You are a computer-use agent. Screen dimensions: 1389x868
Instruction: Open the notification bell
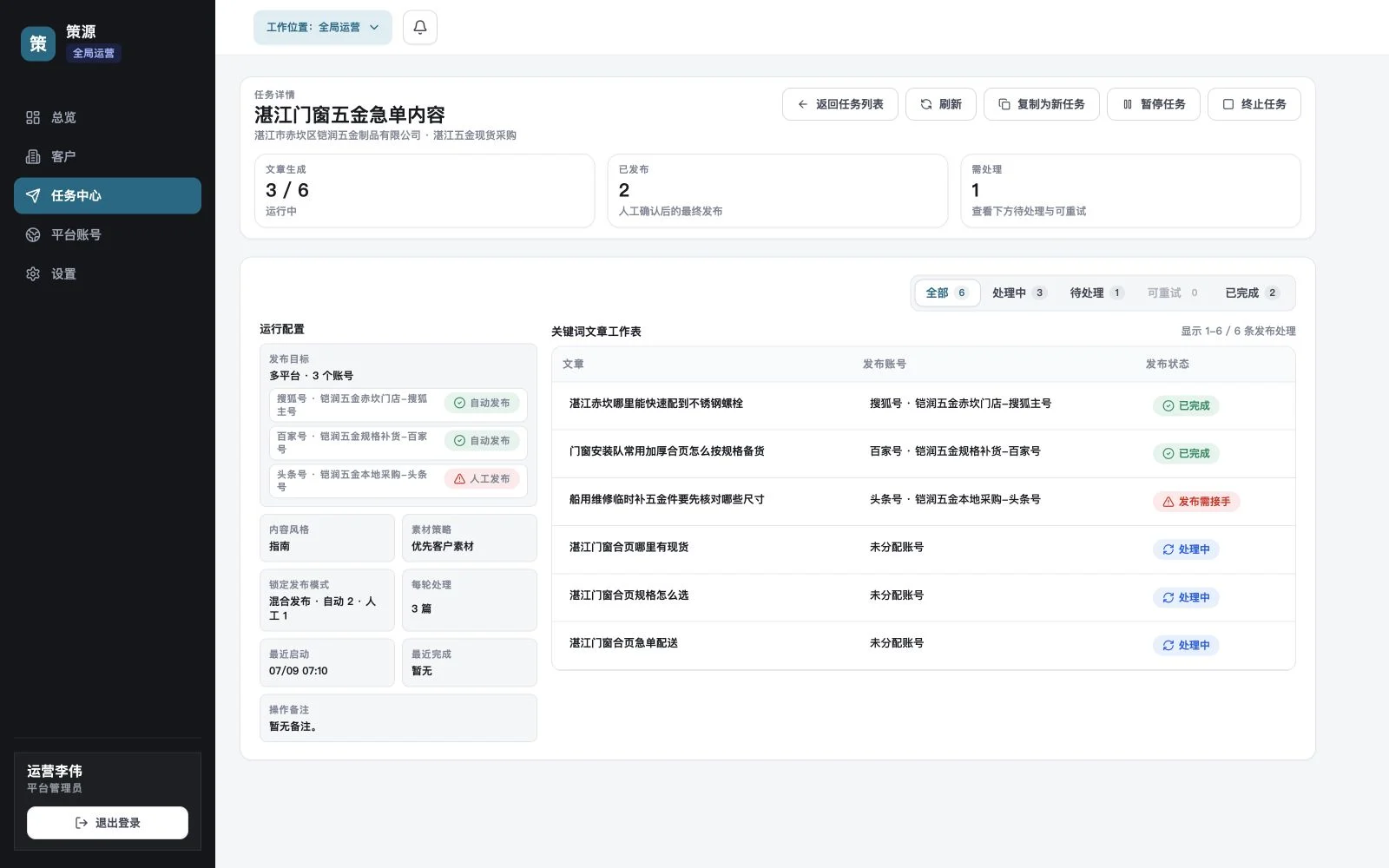(420, 28)
